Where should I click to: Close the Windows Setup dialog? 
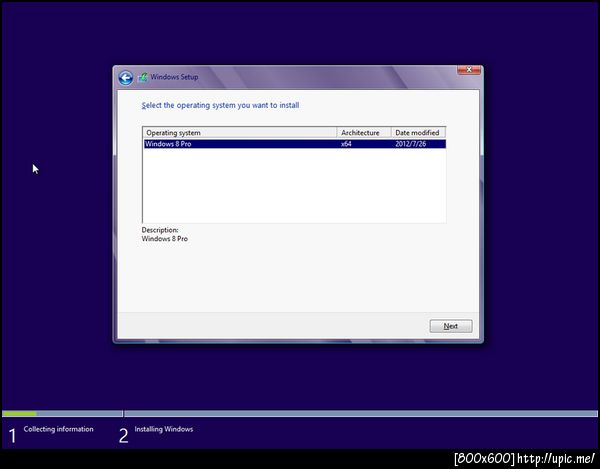(469, 70)
